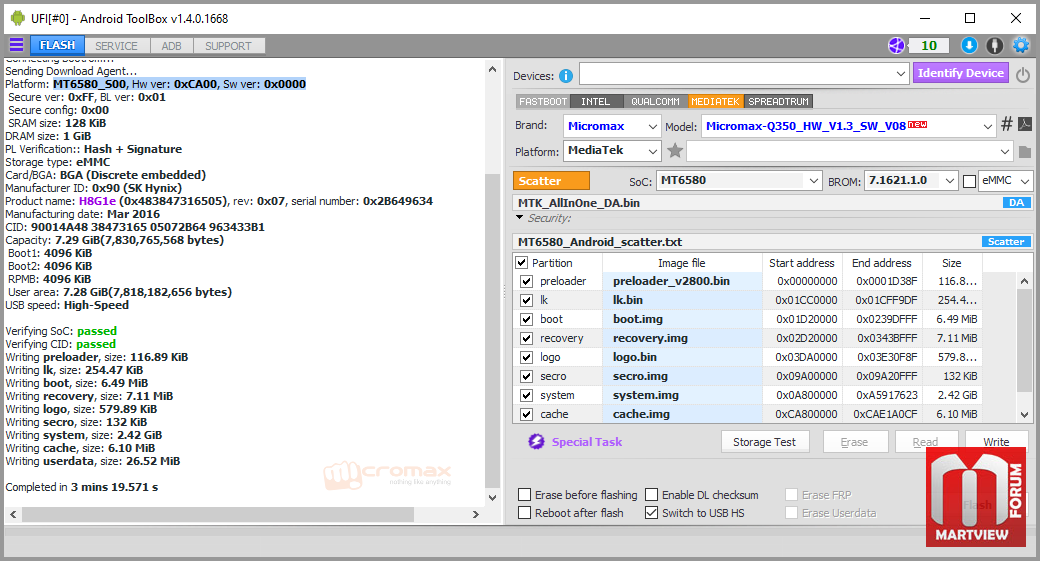Click the system.img image file cell

[682, 395]
